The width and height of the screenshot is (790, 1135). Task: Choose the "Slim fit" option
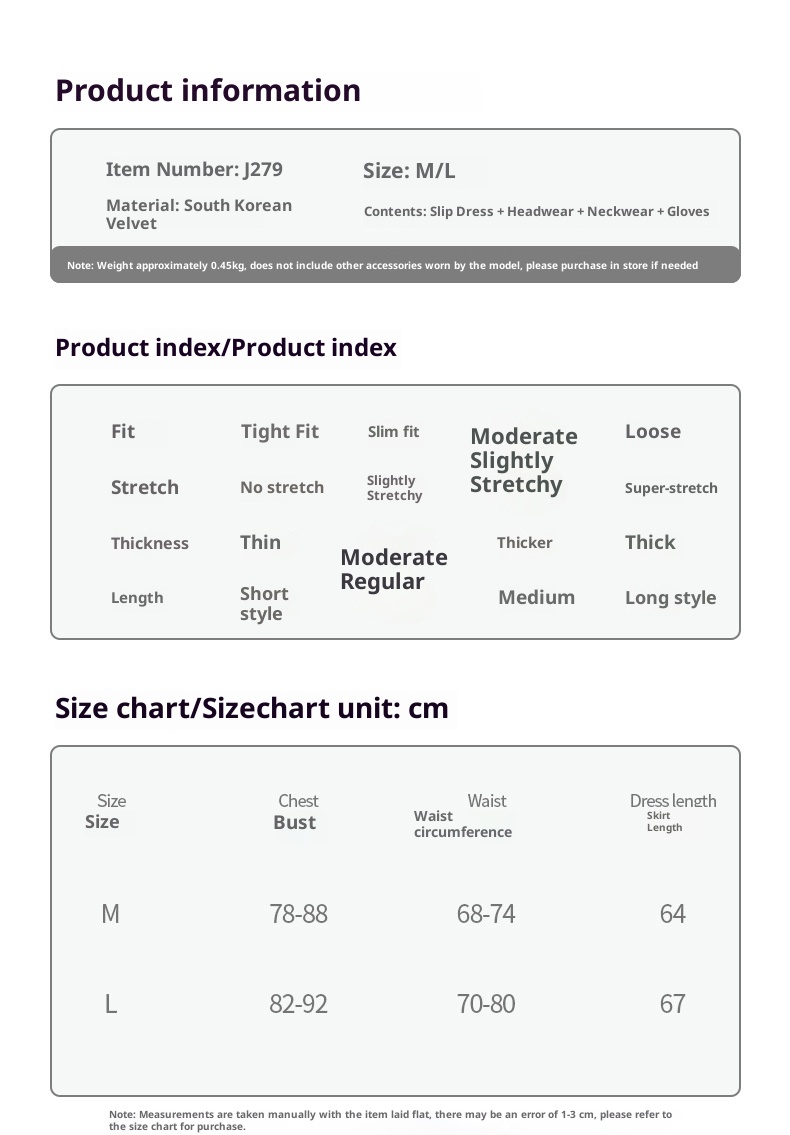[393, 432]
